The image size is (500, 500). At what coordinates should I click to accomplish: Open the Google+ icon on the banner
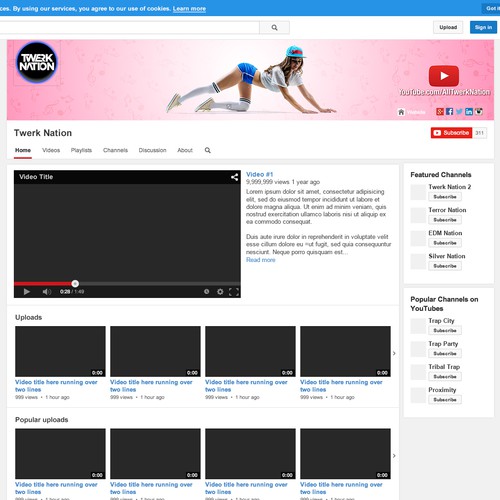(440, 112)
